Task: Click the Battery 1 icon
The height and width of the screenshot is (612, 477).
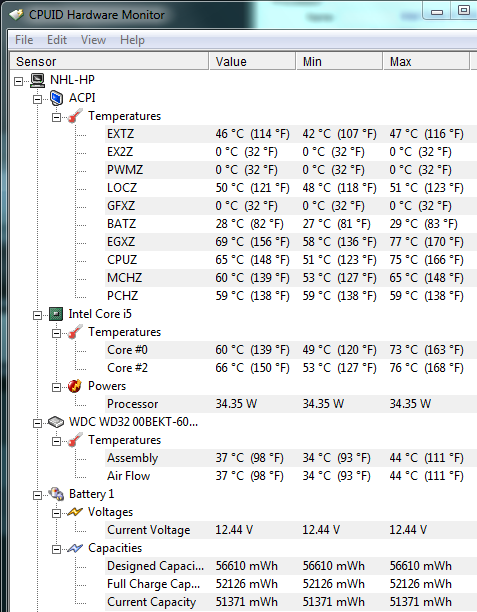Action: click(x=56, y=494)
